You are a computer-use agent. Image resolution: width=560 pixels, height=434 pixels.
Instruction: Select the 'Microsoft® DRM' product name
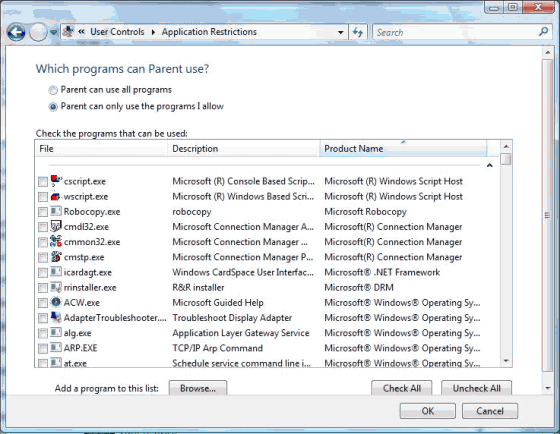(359, 287)
